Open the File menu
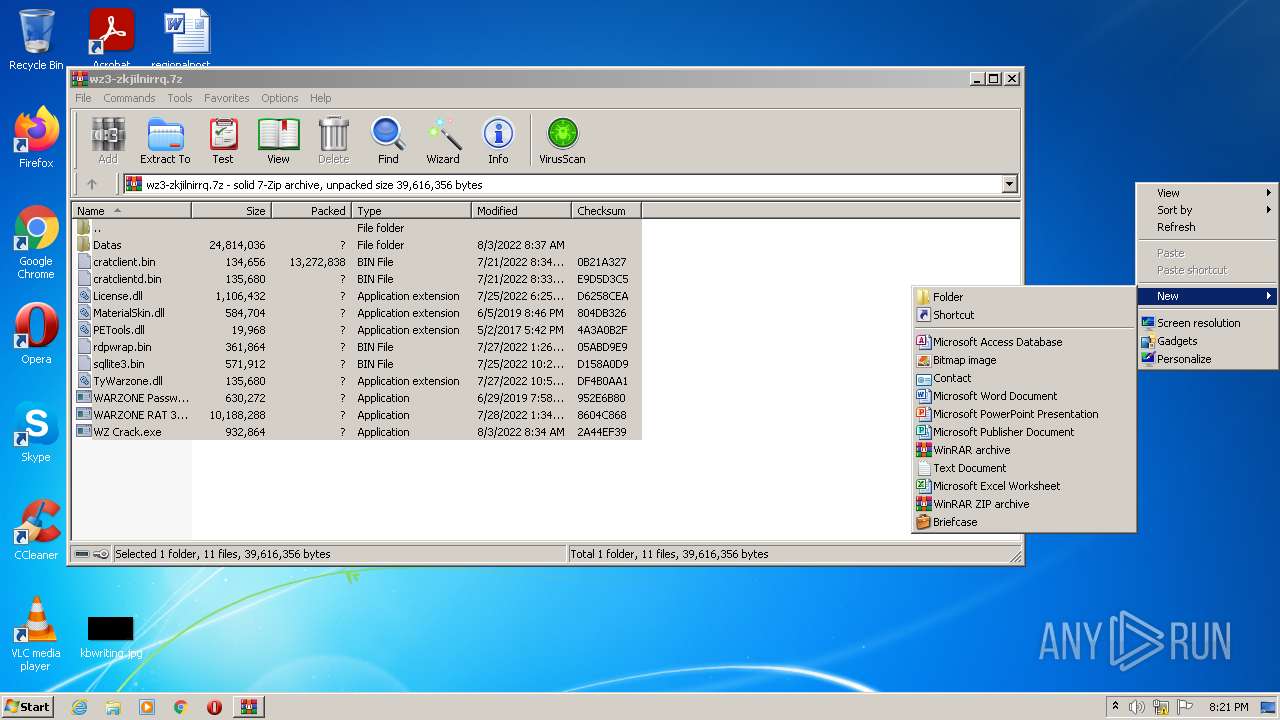This screenshot has width=1280, height=720. point(83,98)
